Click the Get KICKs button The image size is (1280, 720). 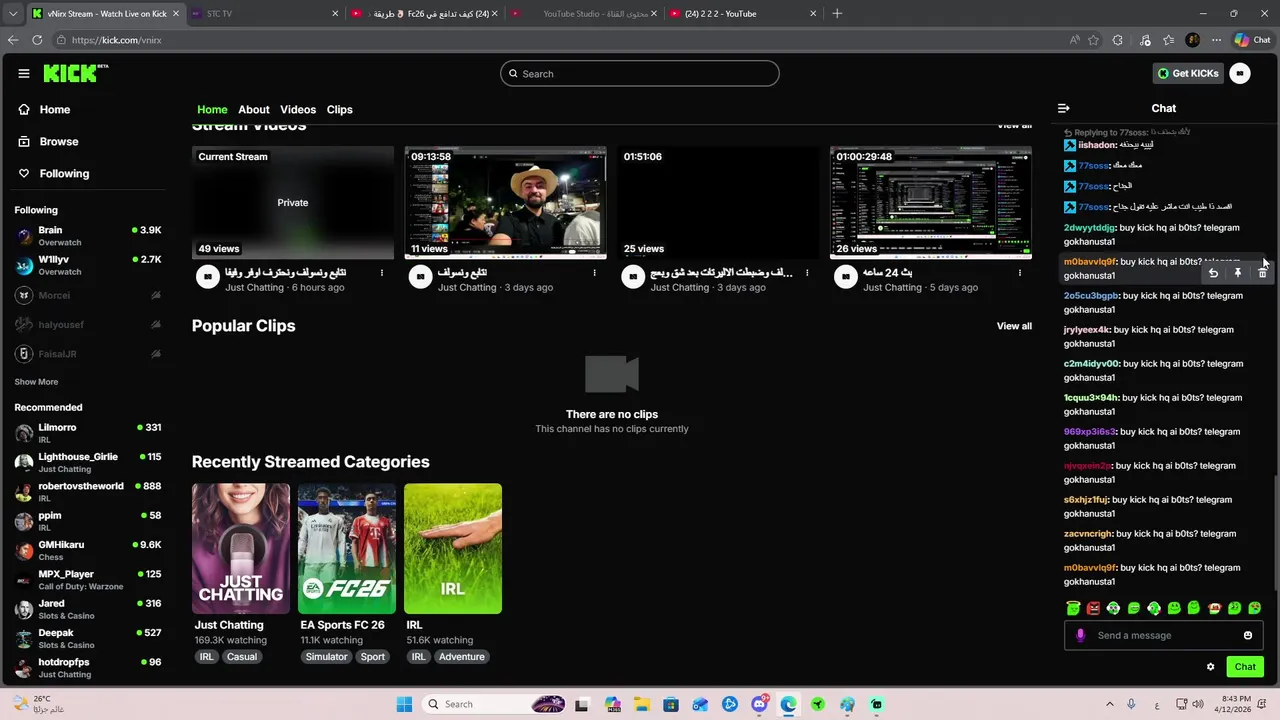click(1188, 73)
